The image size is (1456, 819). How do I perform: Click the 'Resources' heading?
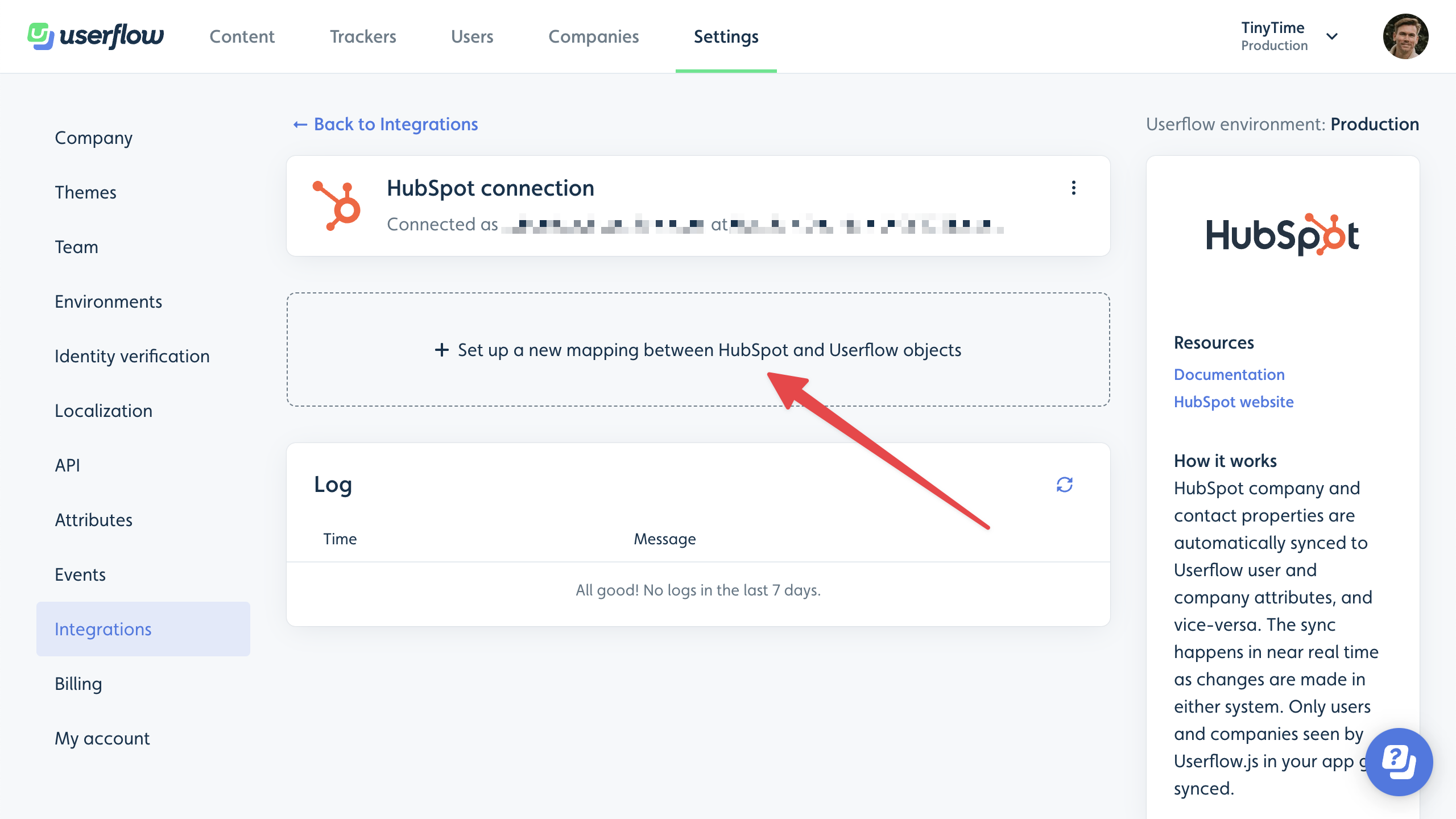[1214, 342]
